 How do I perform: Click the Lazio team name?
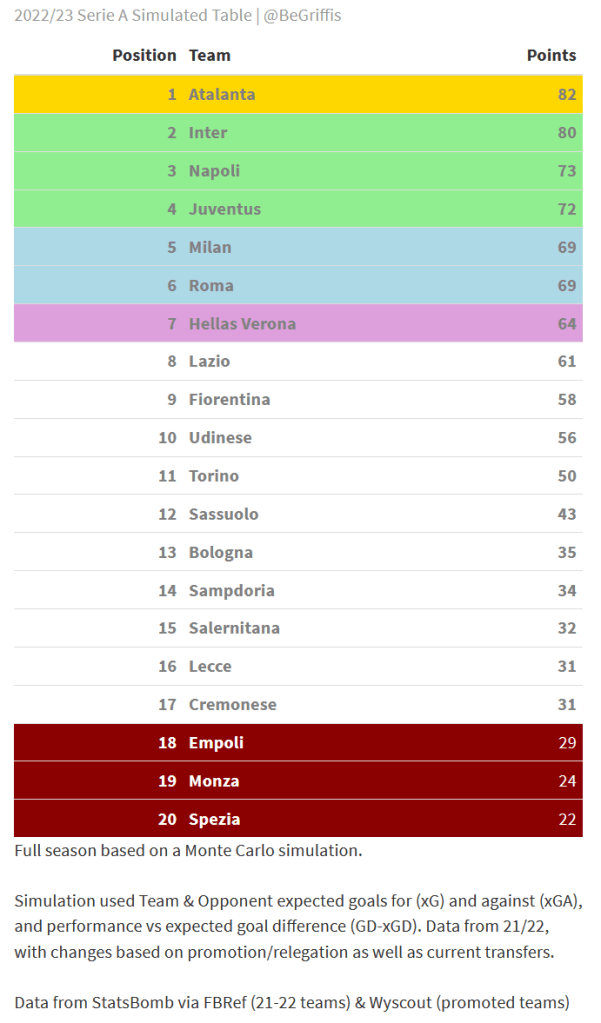pos(209,362)
